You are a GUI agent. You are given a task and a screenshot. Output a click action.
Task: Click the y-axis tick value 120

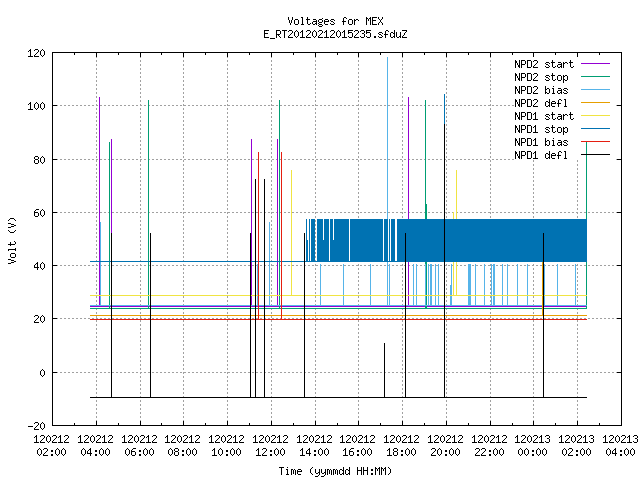pos(36,53)
